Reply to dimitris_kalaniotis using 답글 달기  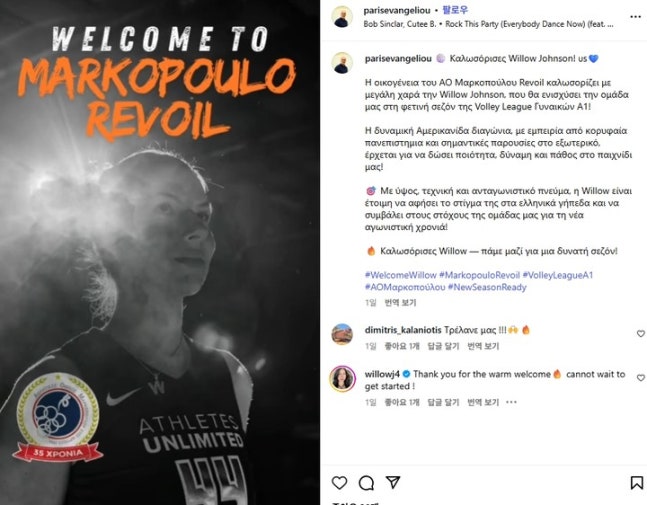(443, 346)
